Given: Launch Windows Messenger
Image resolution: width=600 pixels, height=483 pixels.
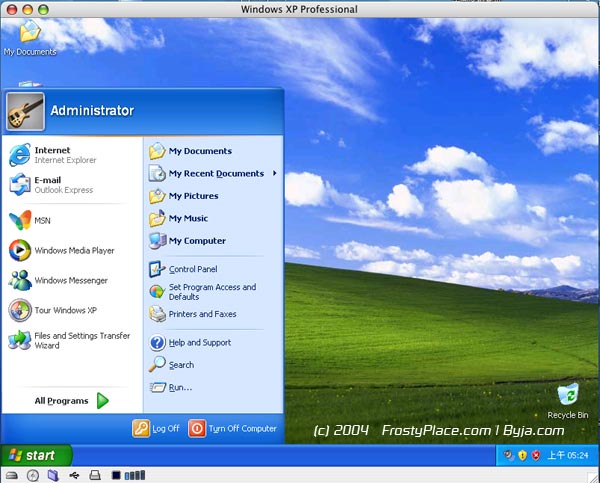Looking at the screenshot, I should 58,280.
